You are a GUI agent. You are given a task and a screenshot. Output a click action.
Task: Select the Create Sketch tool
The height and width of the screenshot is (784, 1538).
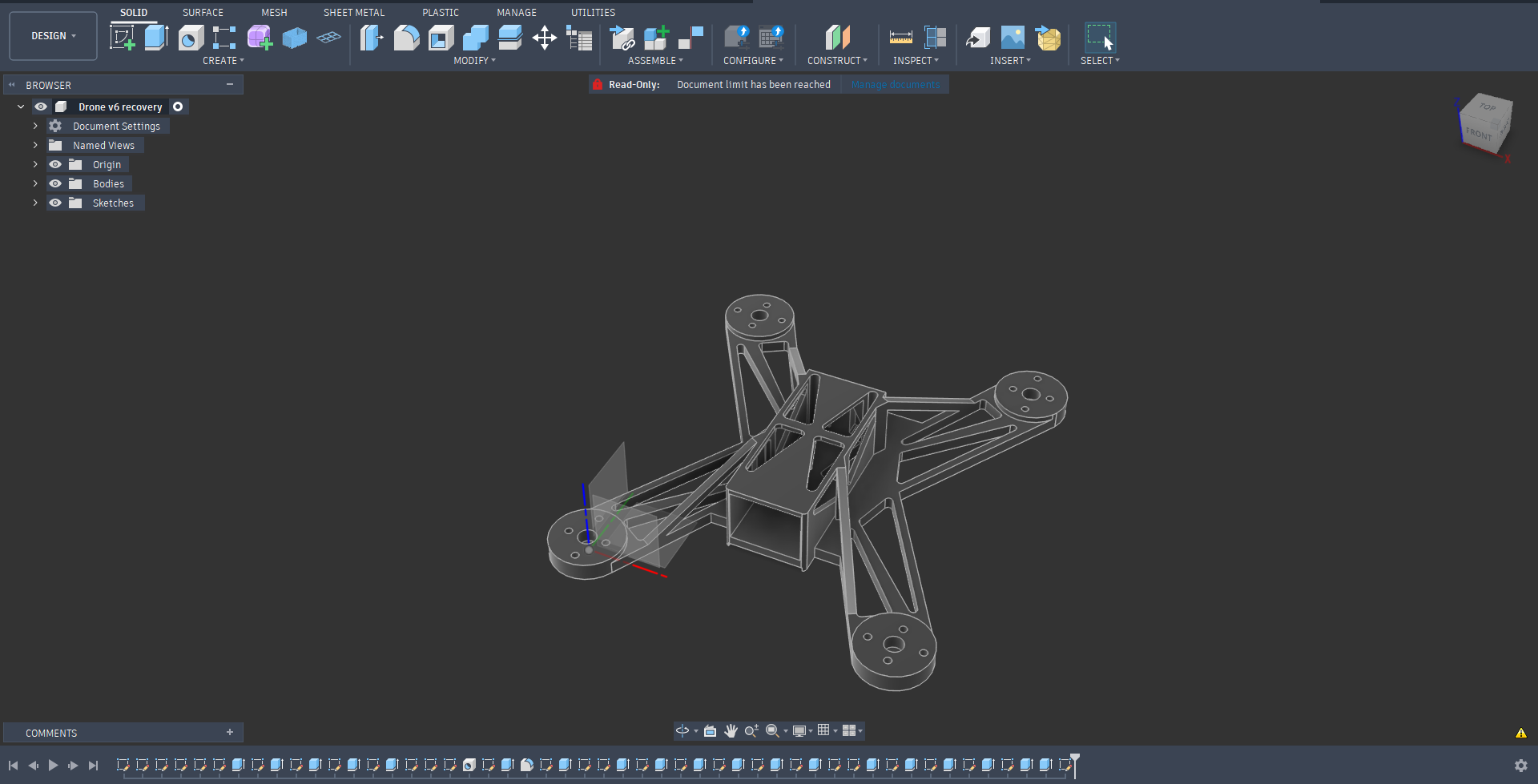pyautogui.click(x=122, y=37)
